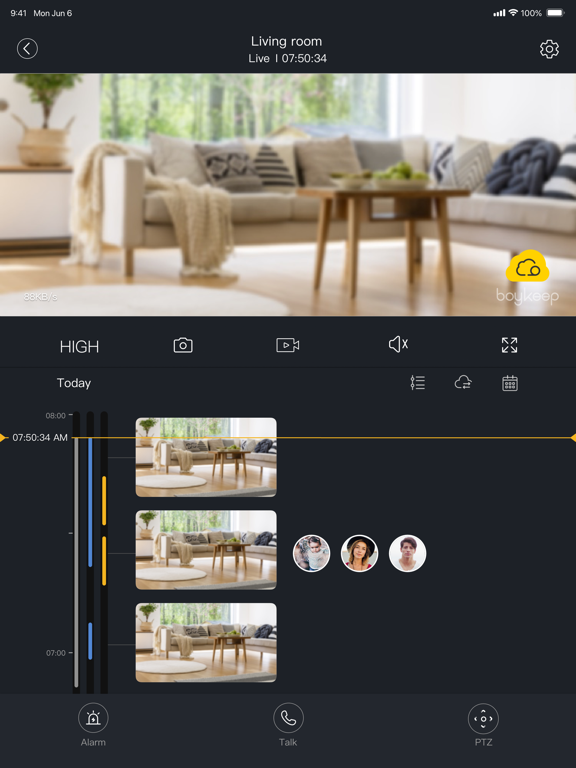The height and width of the screenshot is (768, 576).
Task: Change HIGH video quality setting
Action: pyautogui.click(x=79, y=347)
